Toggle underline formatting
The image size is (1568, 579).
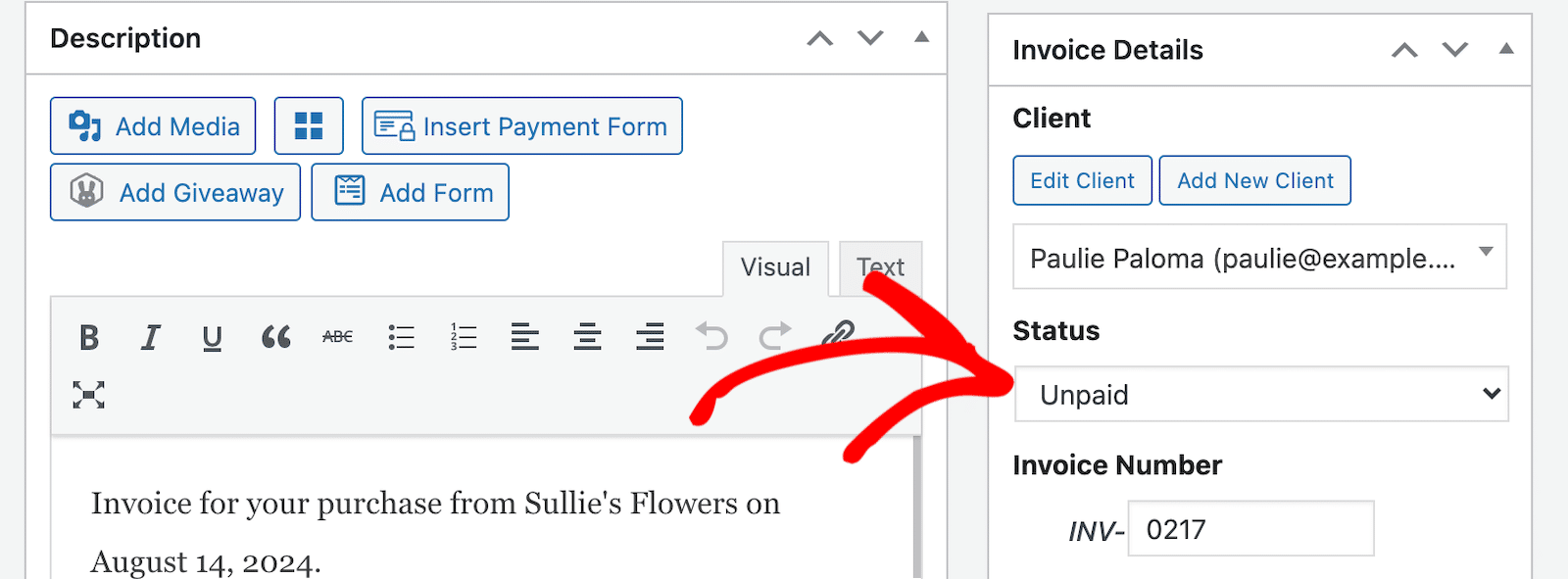pos(212,337)
